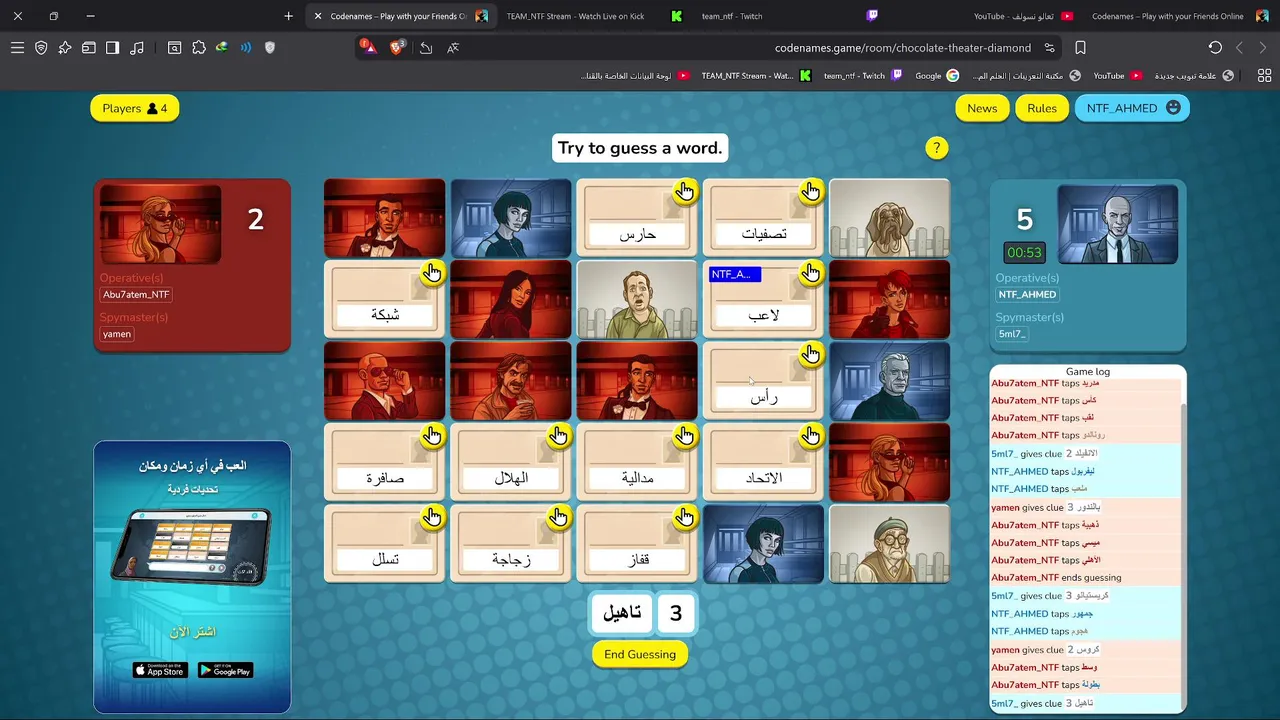
Task: Open the extensions puzzle piece icon
Action: (199, 48)
